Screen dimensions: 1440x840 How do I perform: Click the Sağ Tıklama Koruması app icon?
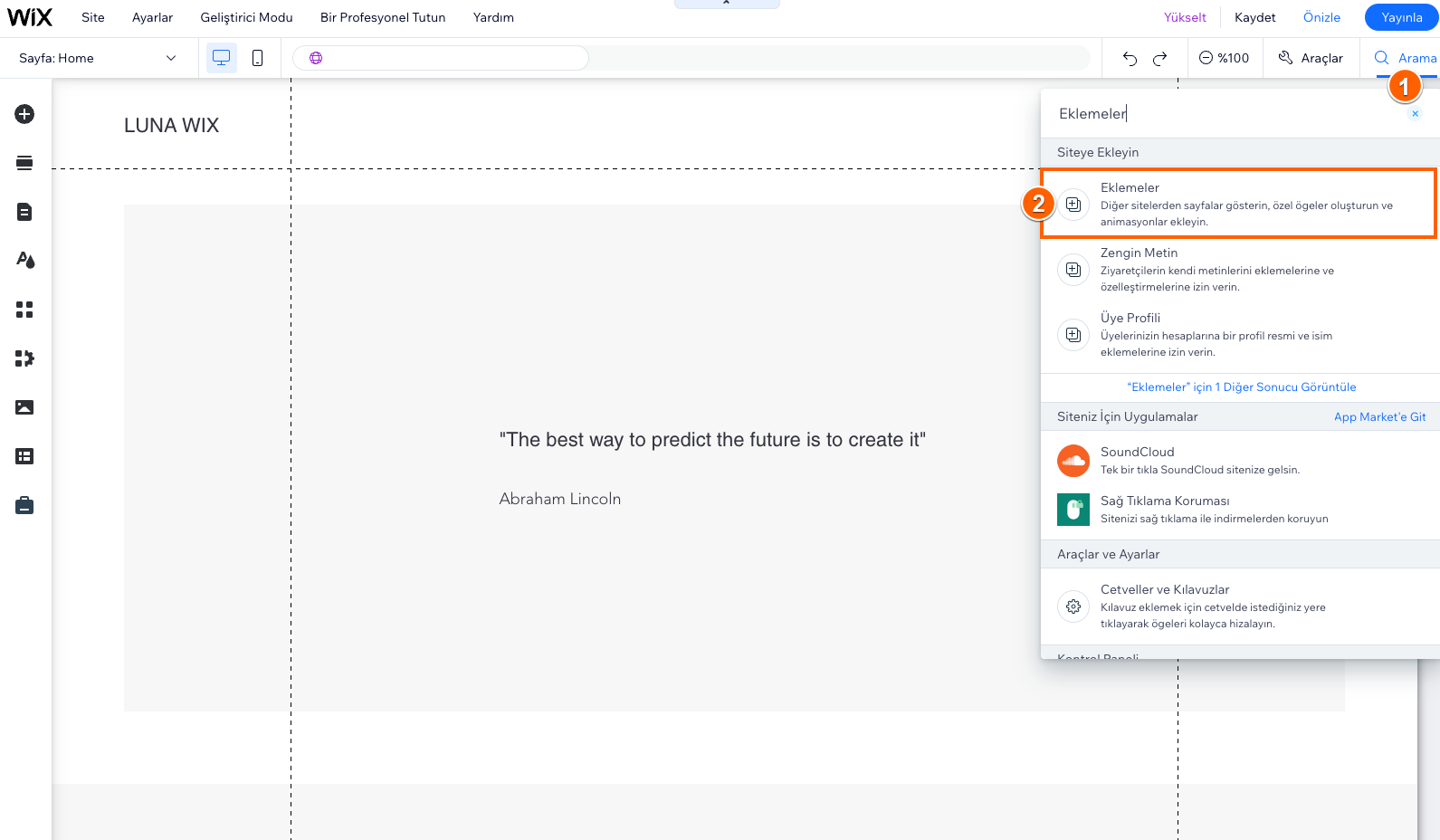[x=1073, y=510]
